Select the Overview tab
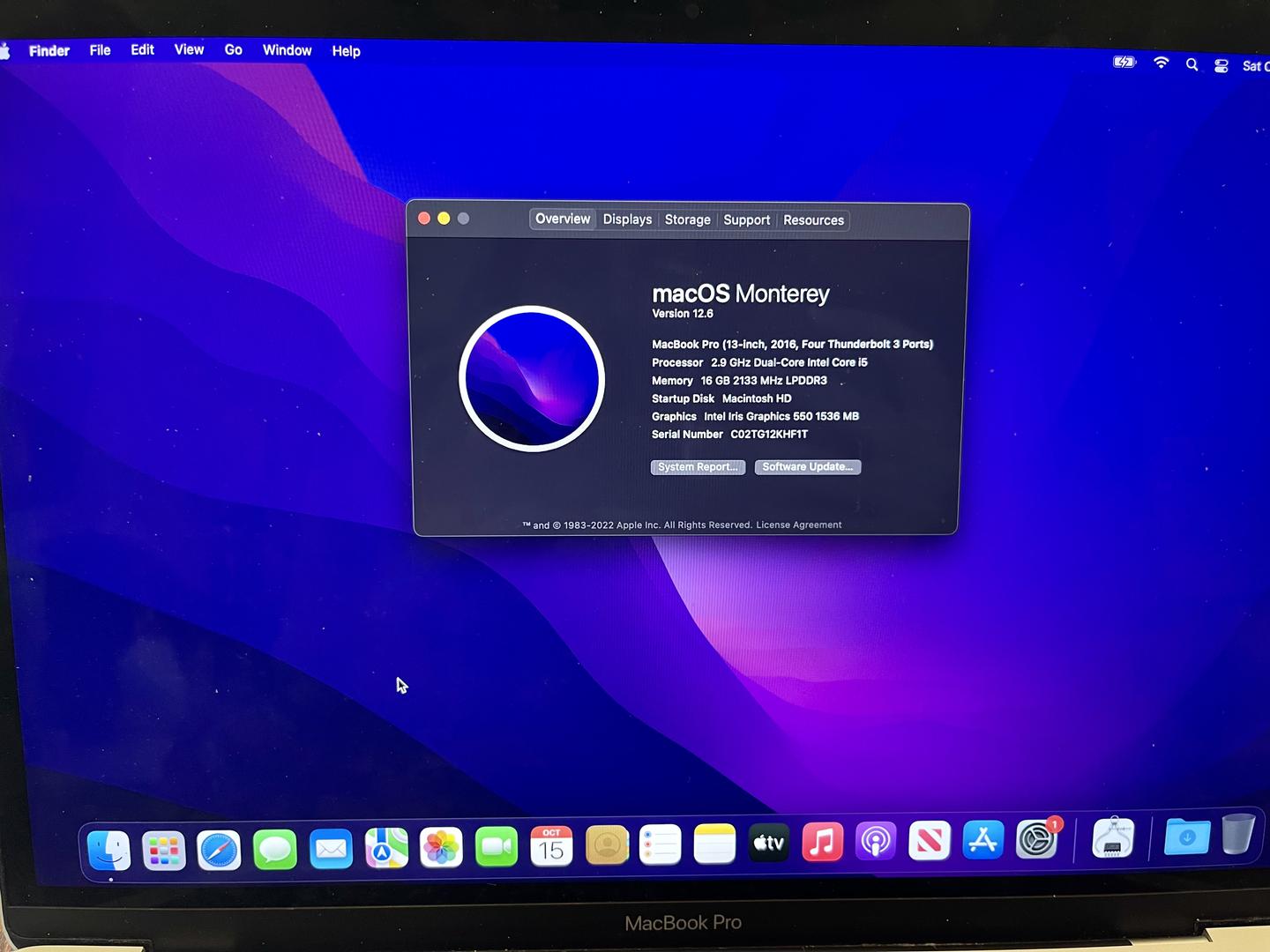The image size is (1270, 952). coord(563,219)
